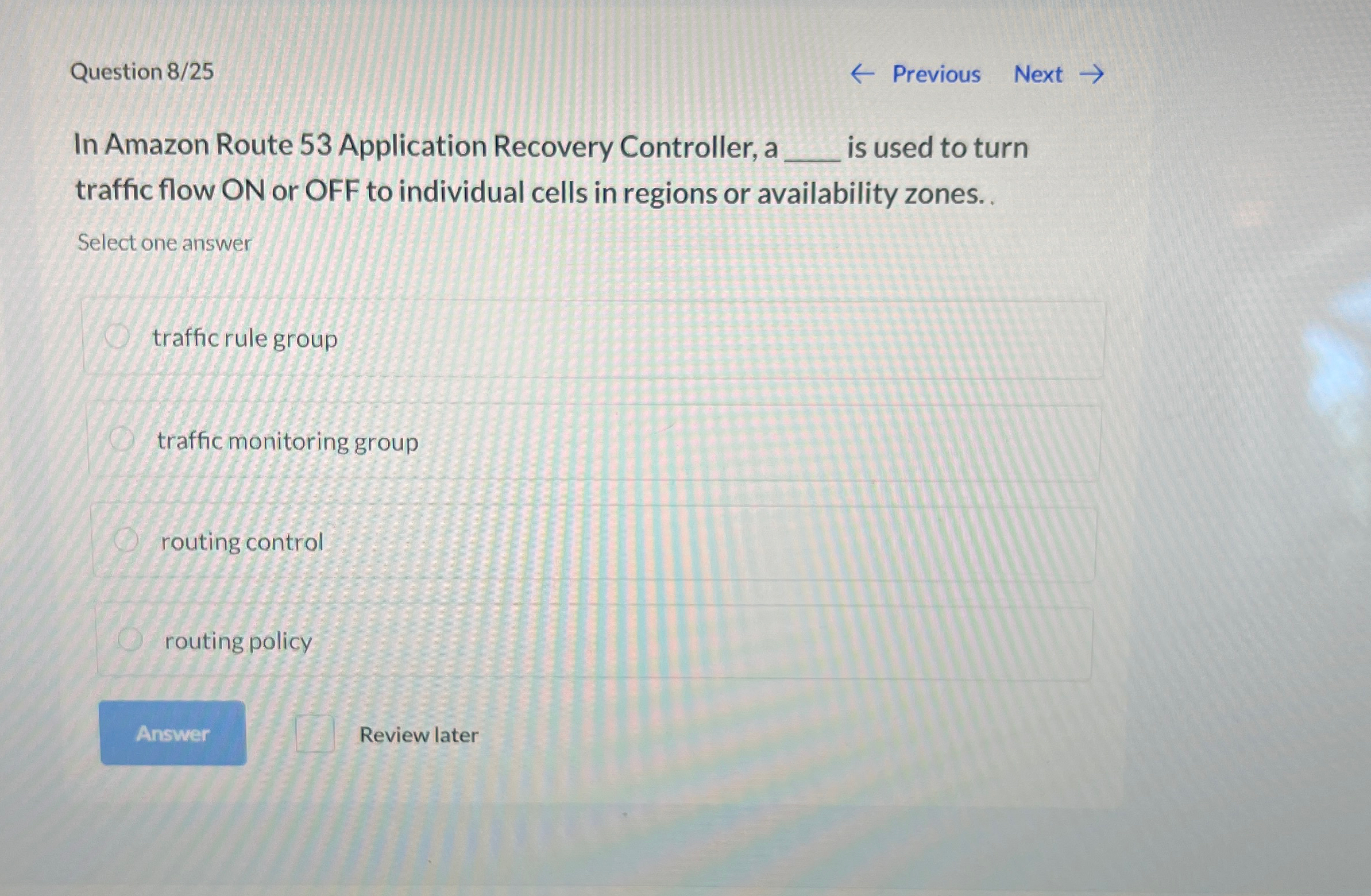Submit your answer with the Answer button
The height and width of the screenshot is (896, 1371).
(x=173, y=734)
